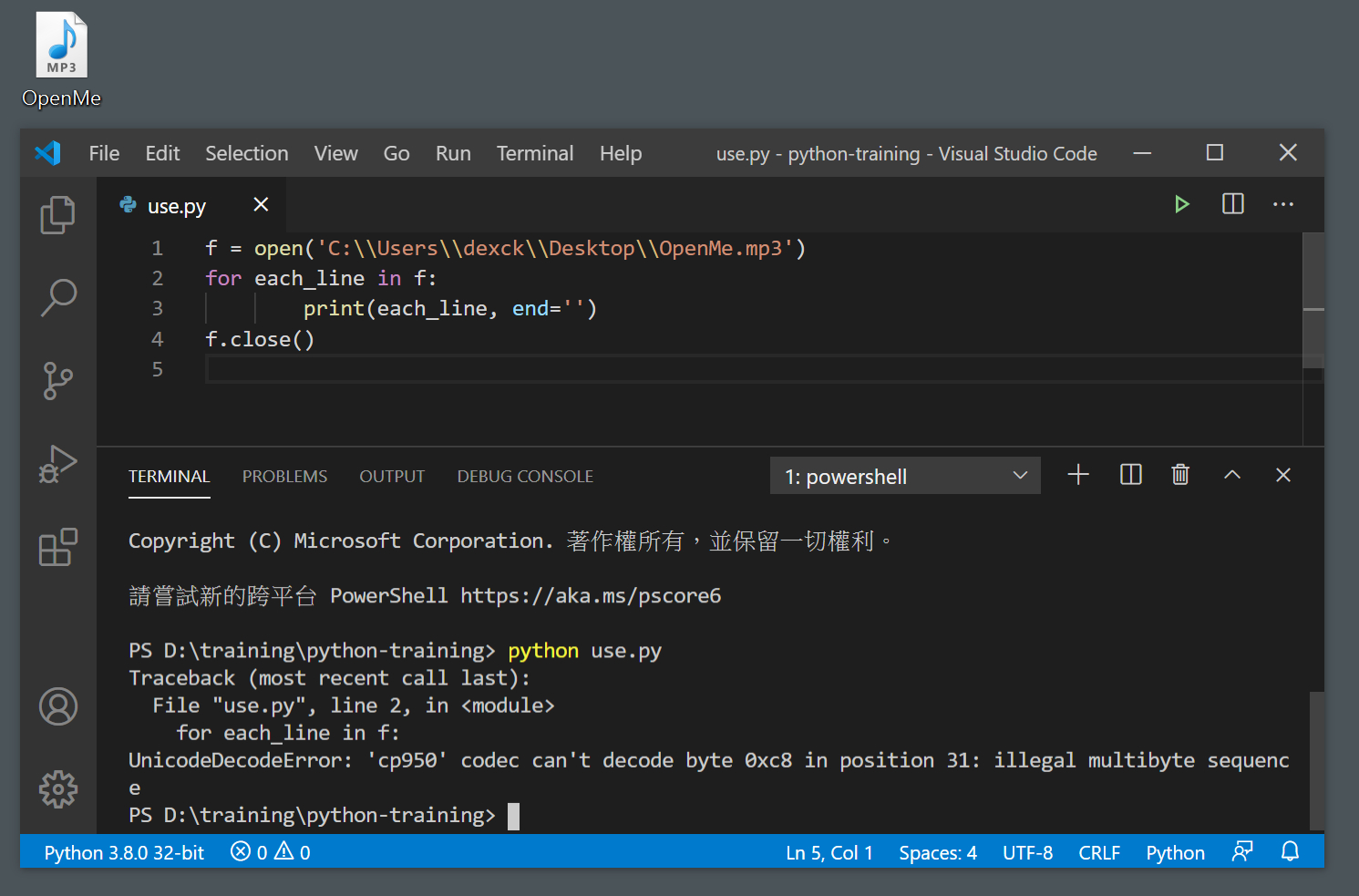Open the https://aka.ms/pscore6 link in terminal
1359x896 pixels.
[591, 596]
